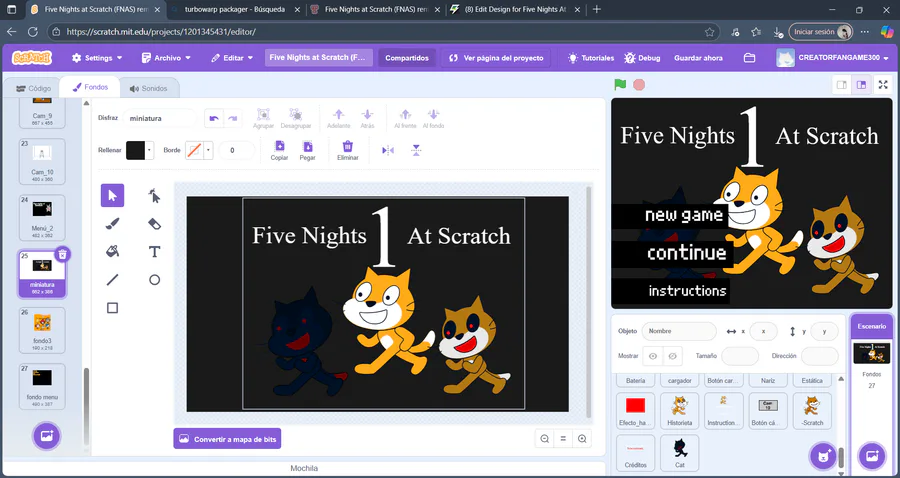Switch to the Código tab
The width and height of the screenshot is (900, 478).
coord(33,88)
